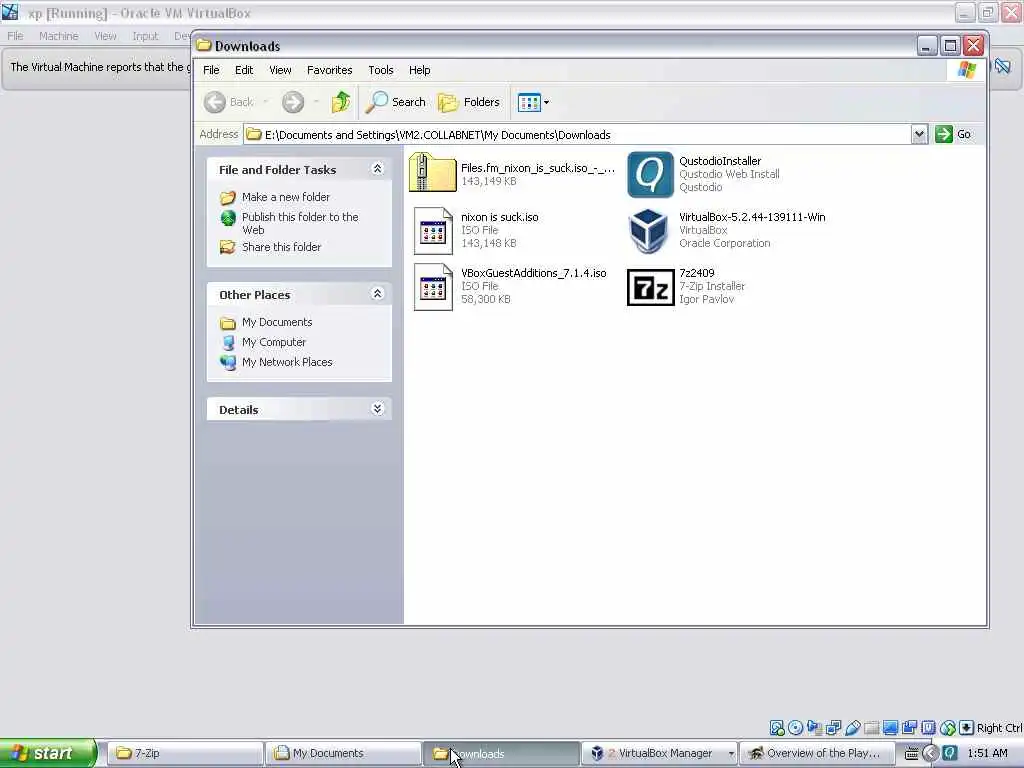This screenshot has width=1024, height=768.
Task: Open the File menu in Downloads window
Action: coord(211,70)
